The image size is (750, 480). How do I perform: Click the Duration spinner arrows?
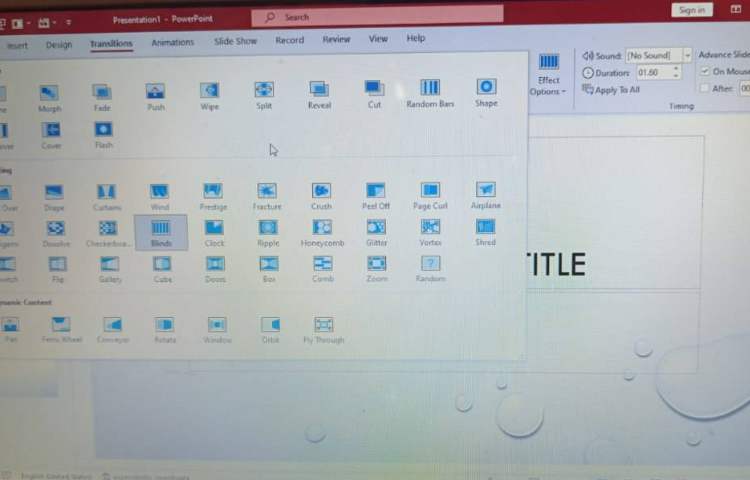(677, 73)
